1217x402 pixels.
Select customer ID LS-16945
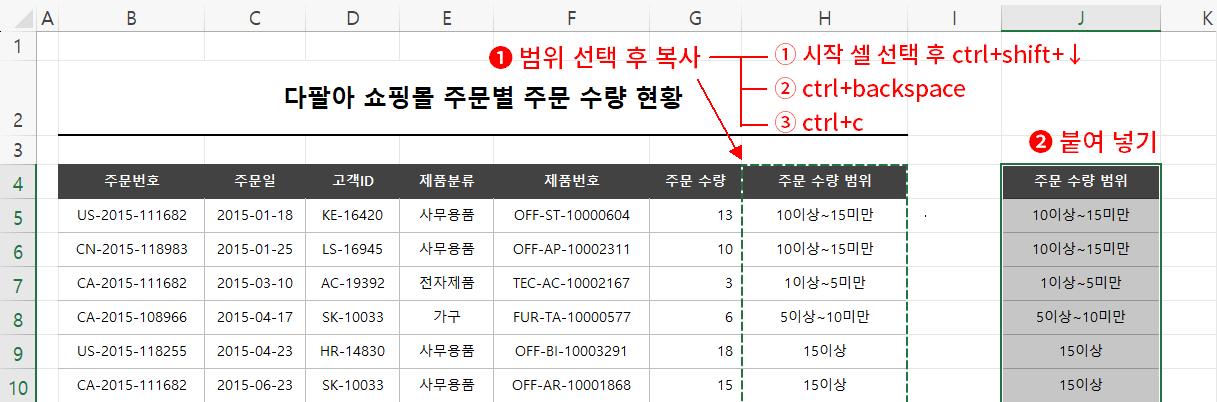[x=352, y=250]
